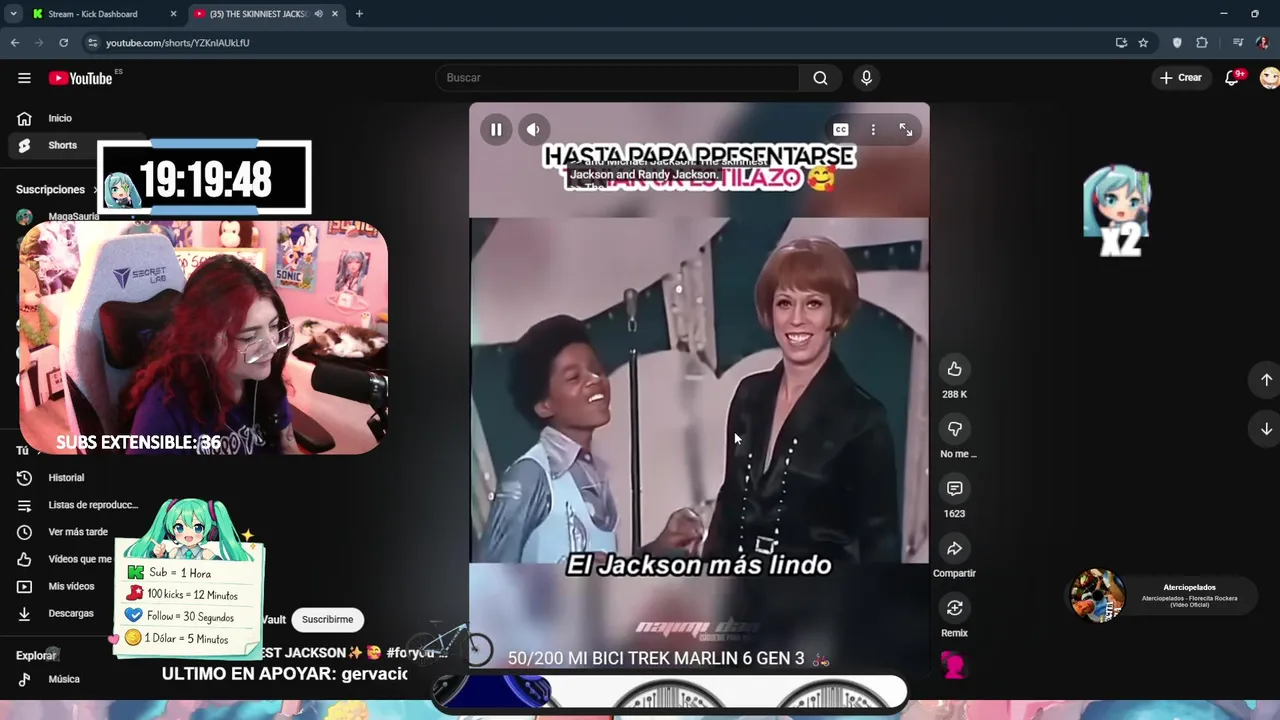This screenshot has width=1280, height=720.
Task: Open YouTube notifications bell
Action: coord(1233,78)
